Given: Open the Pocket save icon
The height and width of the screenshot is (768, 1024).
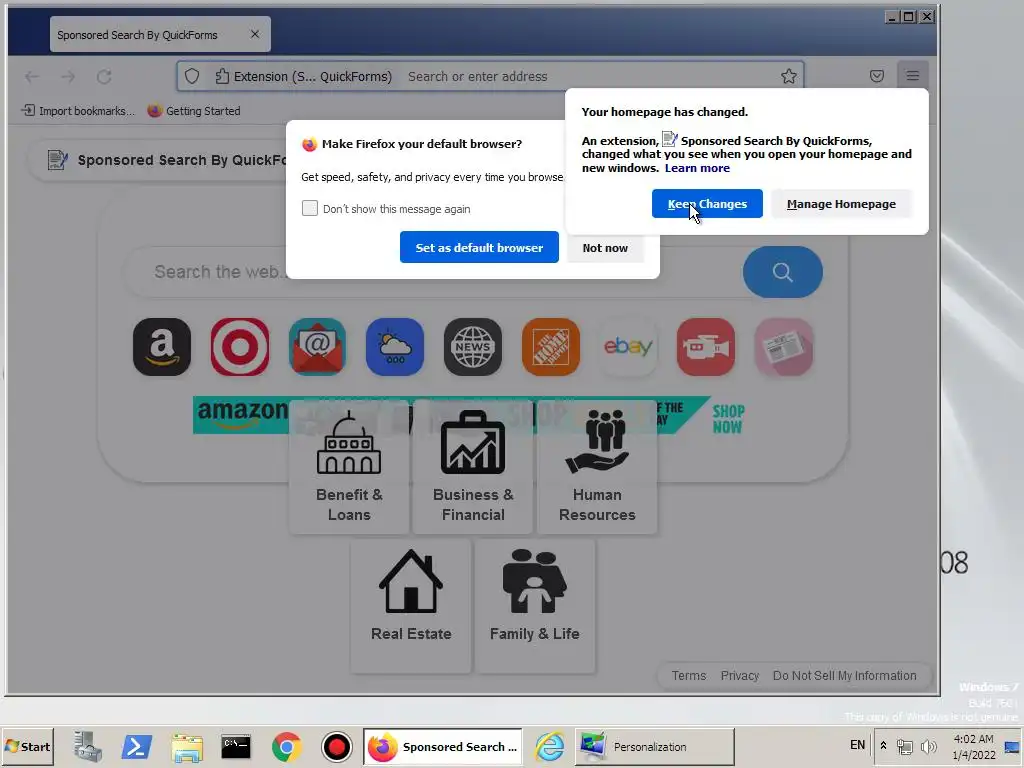Looking at the screenshot, I should (x=876, y=76).
